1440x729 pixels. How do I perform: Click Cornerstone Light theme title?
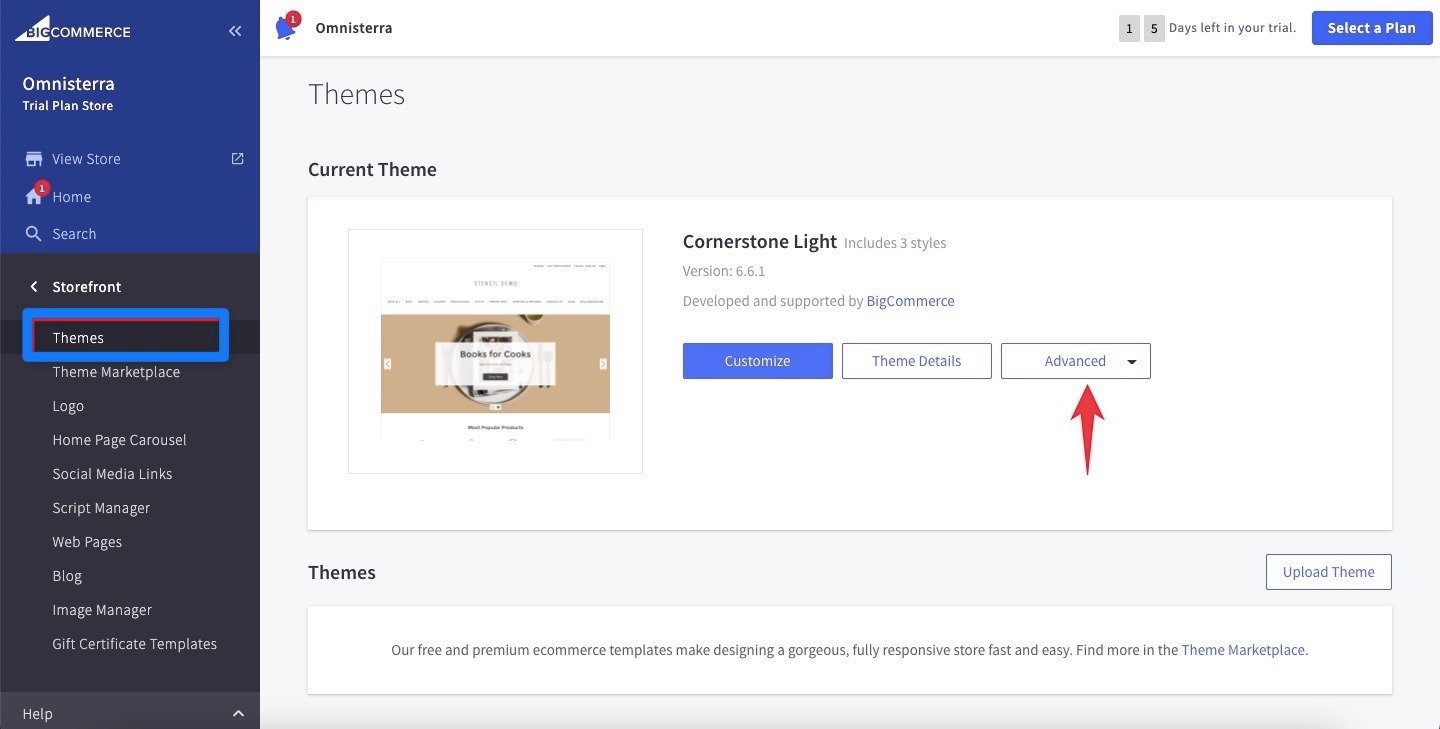tap(760, 242)
